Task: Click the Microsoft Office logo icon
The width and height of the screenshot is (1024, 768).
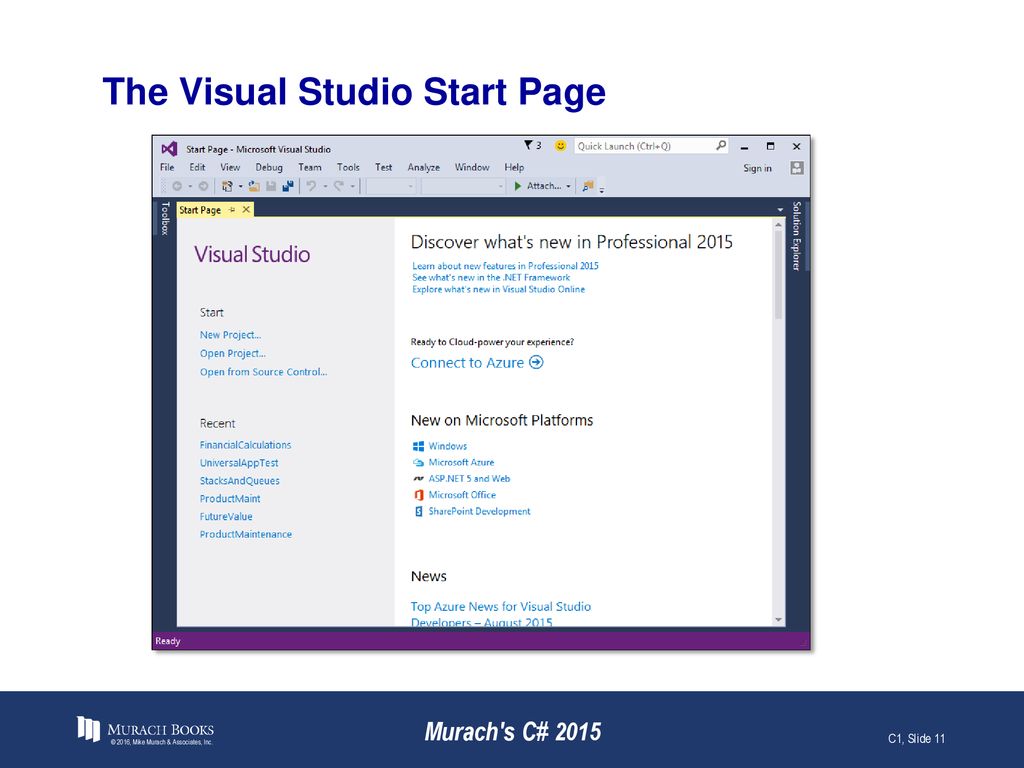Action: point(419,495)
